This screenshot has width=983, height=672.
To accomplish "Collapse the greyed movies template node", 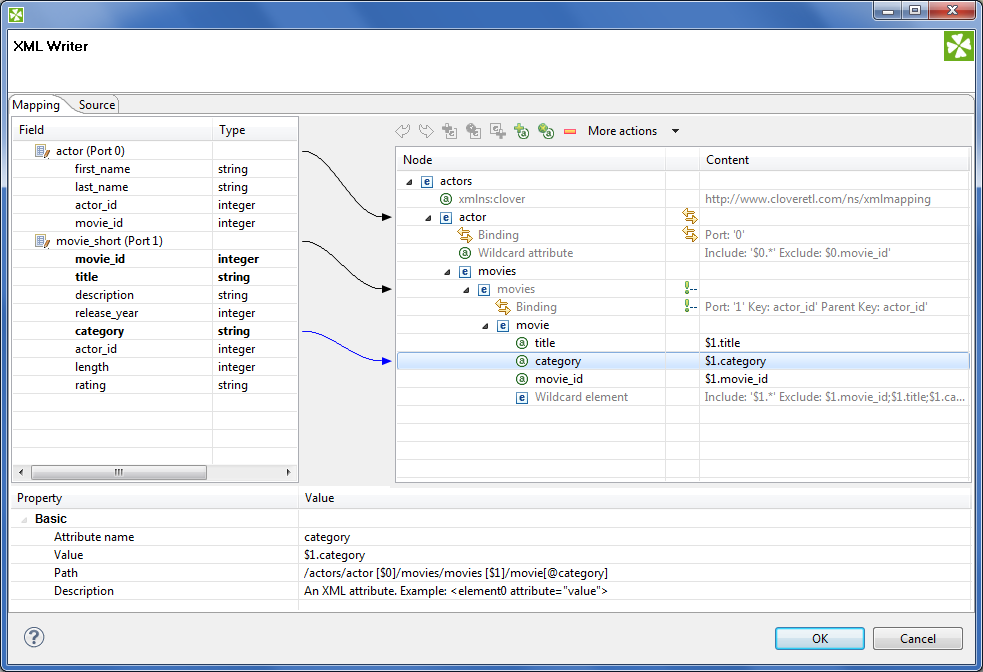I will coord(466,290).
